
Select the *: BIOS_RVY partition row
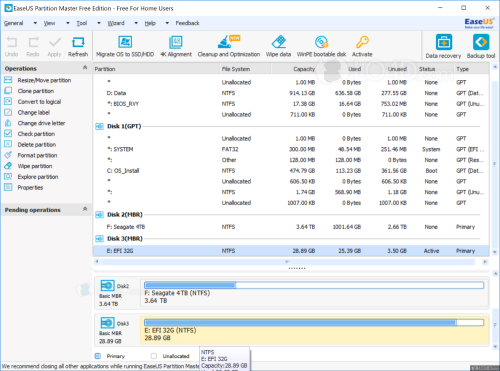(291, 104)
